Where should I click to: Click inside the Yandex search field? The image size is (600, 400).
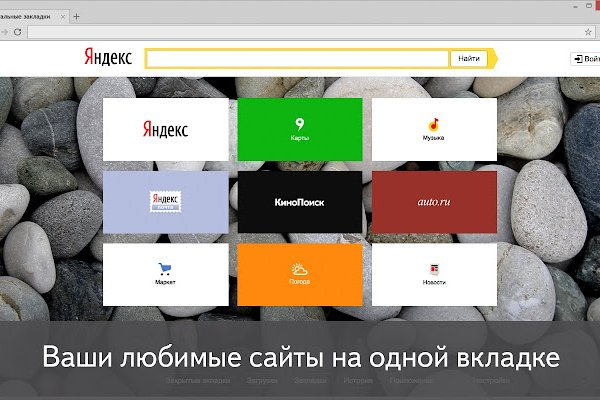click(x=297, y=59)
